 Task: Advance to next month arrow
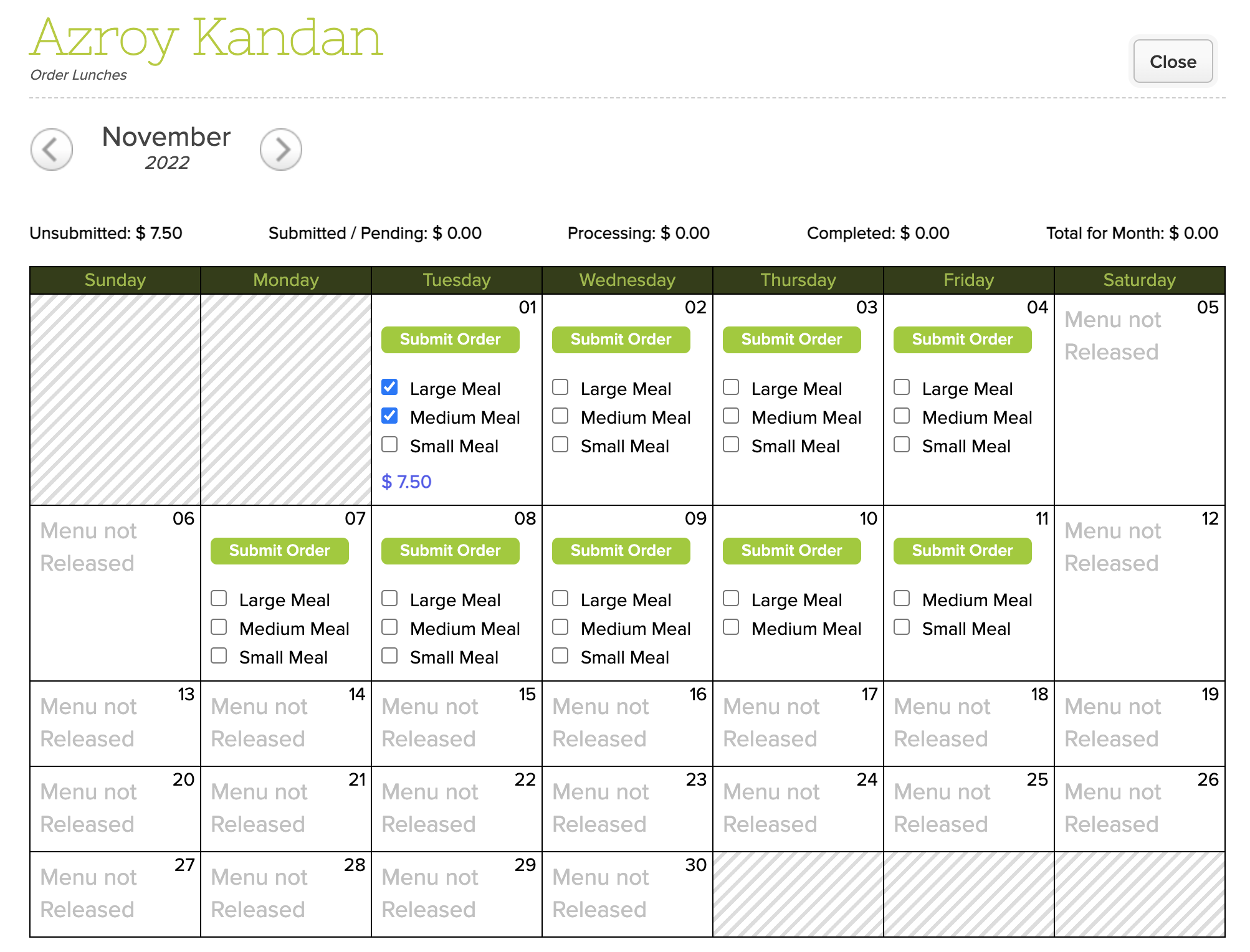point(281,150)
